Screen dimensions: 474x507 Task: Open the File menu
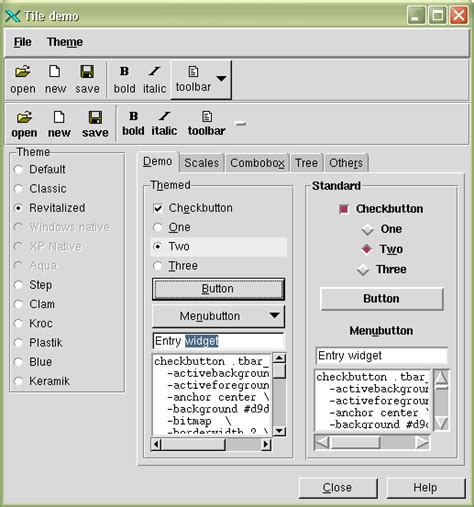point(22,42)
